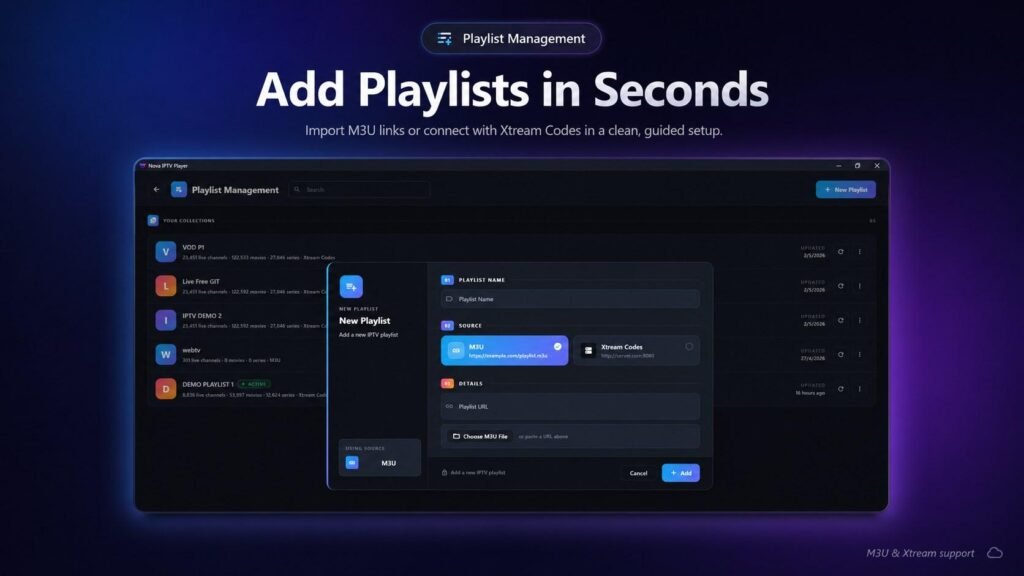Screen dimensions: 1024x576
Task: Click the Playlist URL input field
Action: tap(570, 406)
